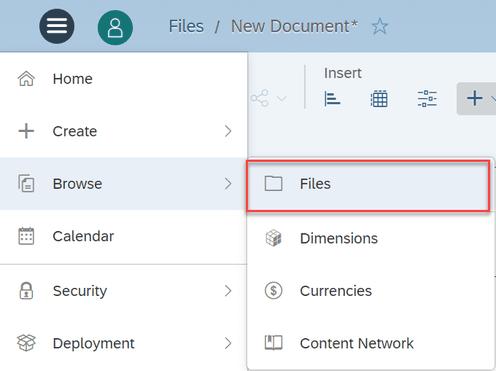Insert an input control using sliders icon
The image size is (496, 371).
point(427,99)
